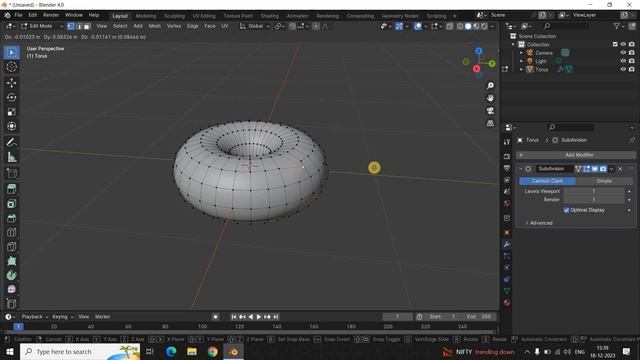Expand the Camera tree item

521,53
